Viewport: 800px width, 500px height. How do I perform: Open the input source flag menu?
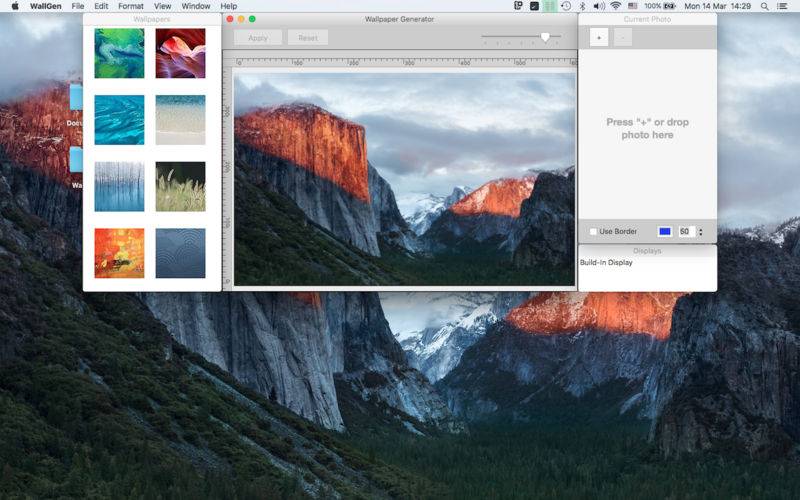633,6
